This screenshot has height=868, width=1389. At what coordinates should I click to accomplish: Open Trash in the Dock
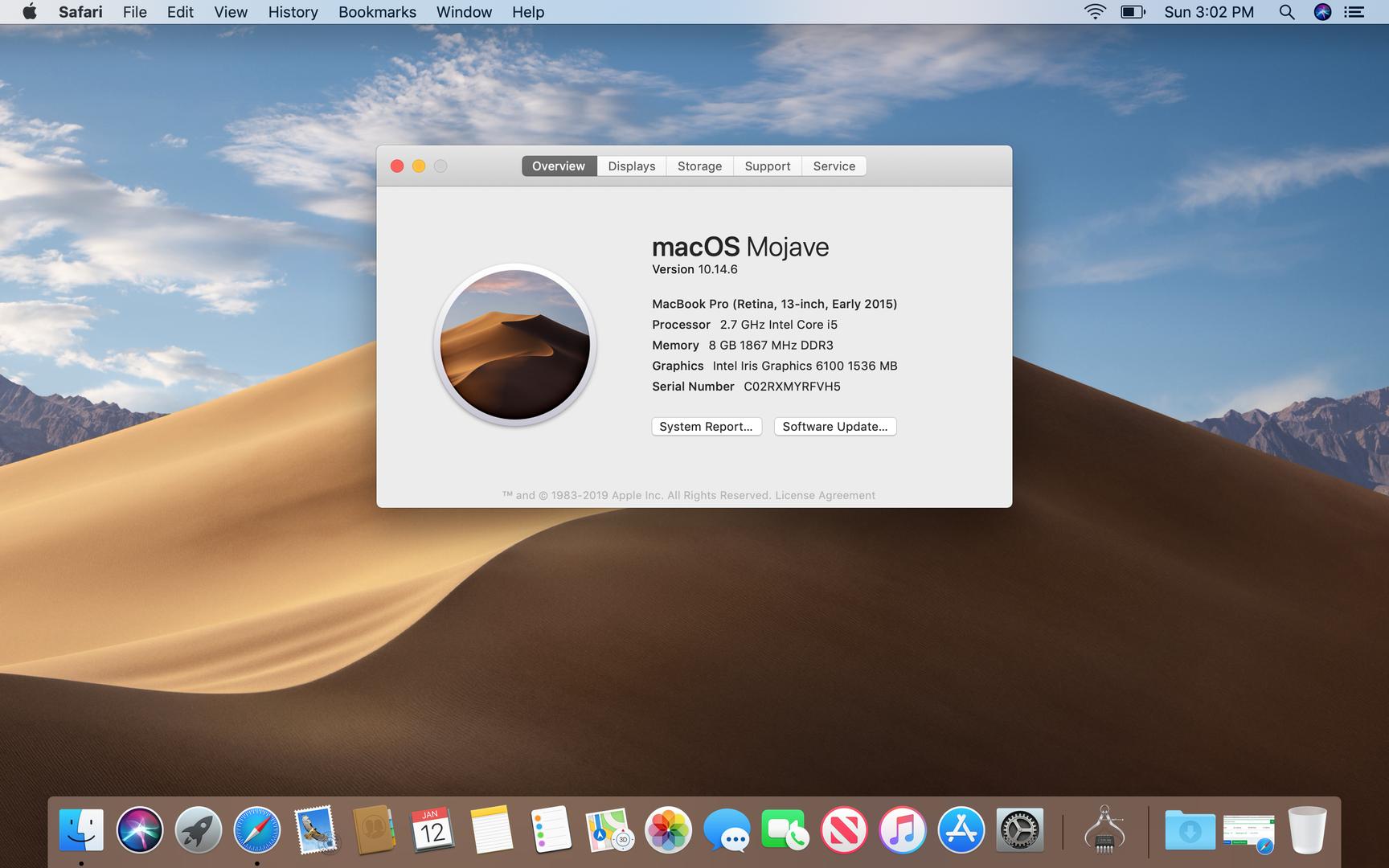coord(1308,830)
